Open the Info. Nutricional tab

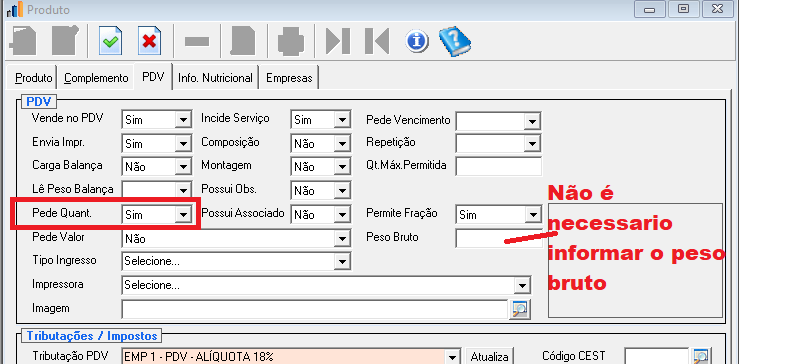(215, 78)
